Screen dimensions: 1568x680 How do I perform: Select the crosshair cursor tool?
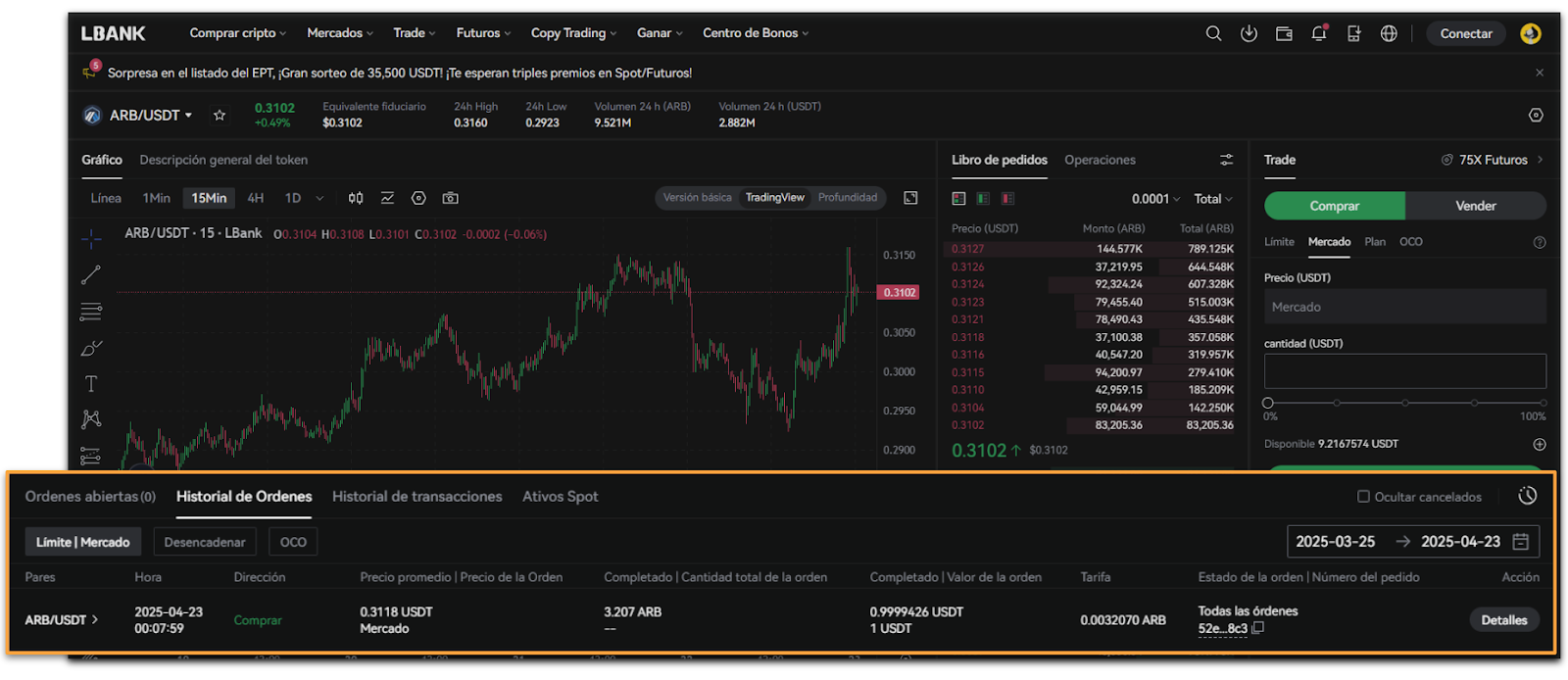[91, 238]
